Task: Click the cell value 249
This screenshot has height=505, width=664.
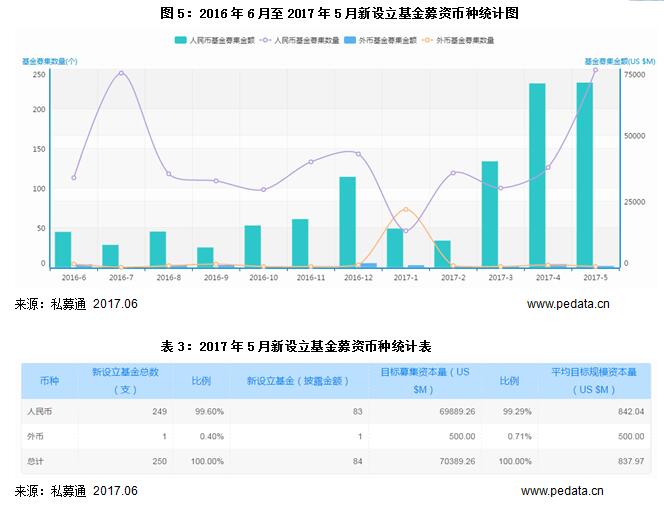Action: 160,411
